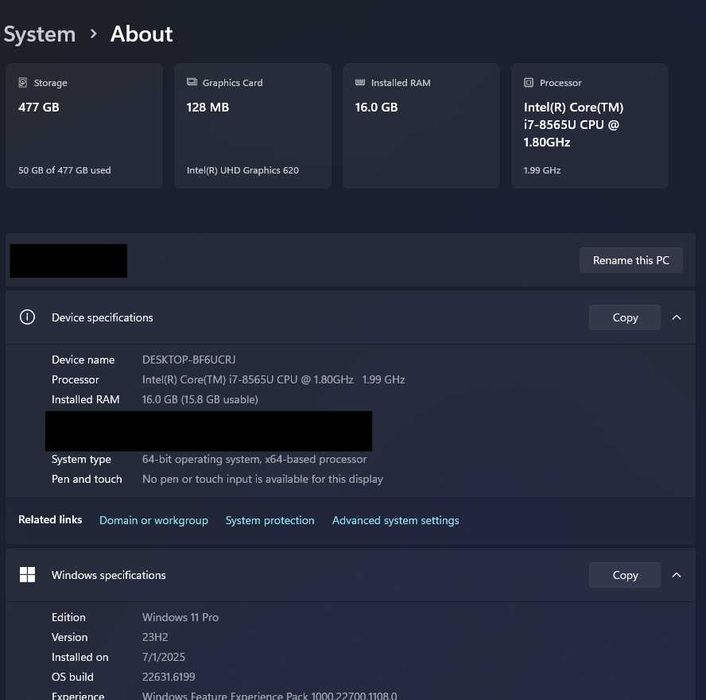Image resolution: width=706 pixels, height=700 pixels.
Task: Select the '16.0 GB (15.8 GB usable)' value
Action: pyautogui.click(x=200, y=399)
